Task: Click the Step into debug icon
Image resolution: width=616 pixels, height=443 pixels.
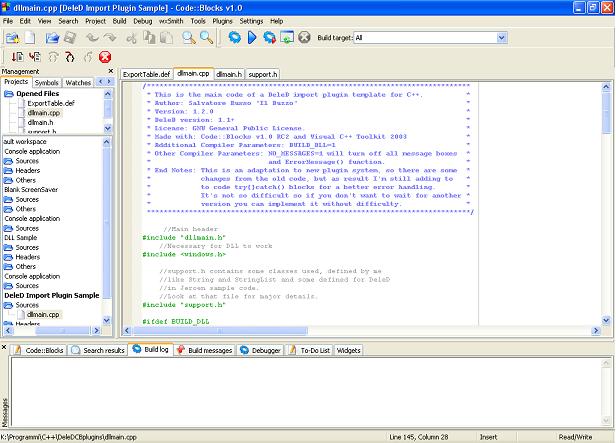Action: point(70,57)
